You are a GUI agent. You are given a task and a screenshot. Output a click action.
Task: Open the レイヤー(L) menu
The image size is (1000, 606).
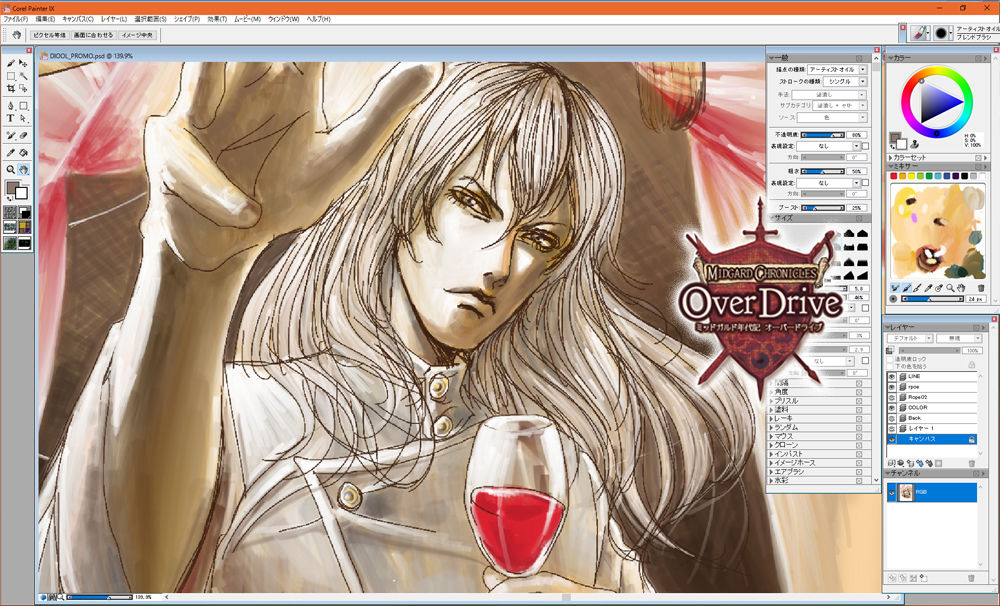[113, 19]
